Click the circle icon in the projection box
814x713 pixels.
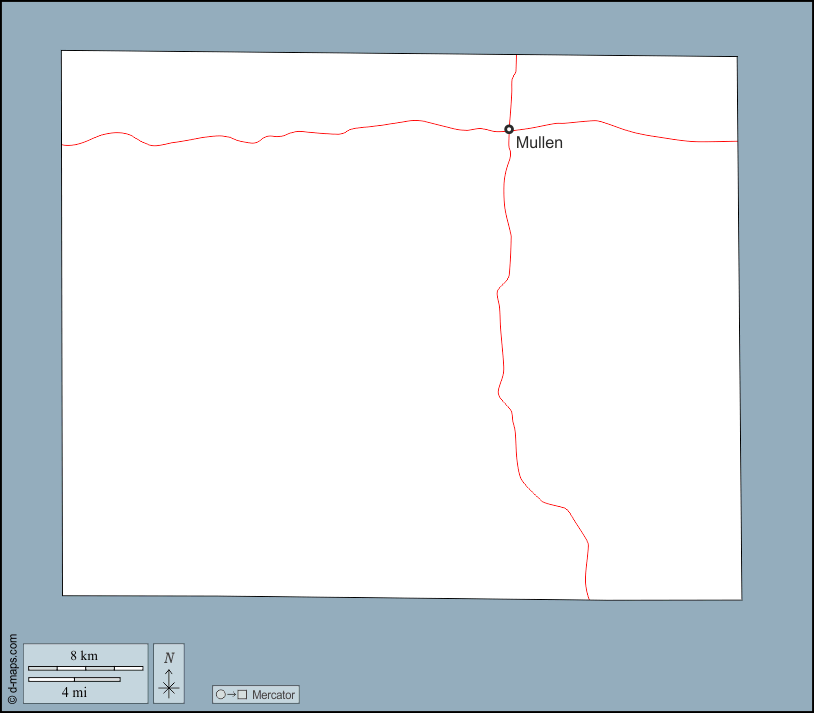(x=221, y=694)
